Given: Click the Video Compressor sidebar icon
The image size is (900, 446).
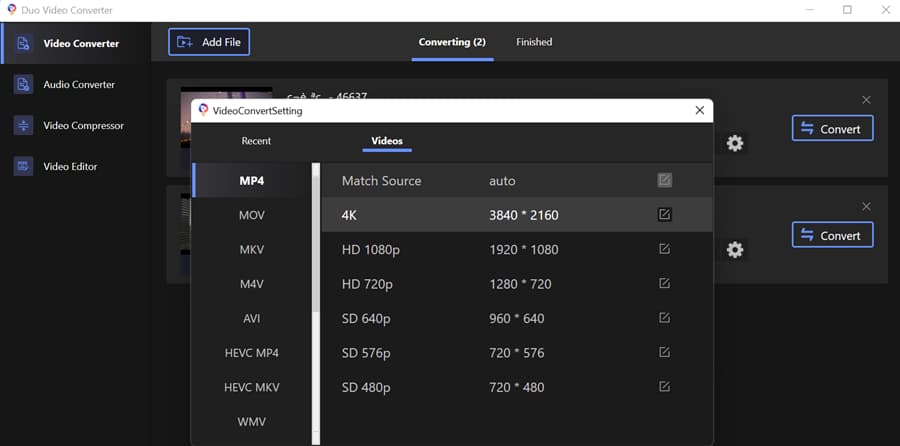Looking at the screenshot, I should [x=23, y=125].
